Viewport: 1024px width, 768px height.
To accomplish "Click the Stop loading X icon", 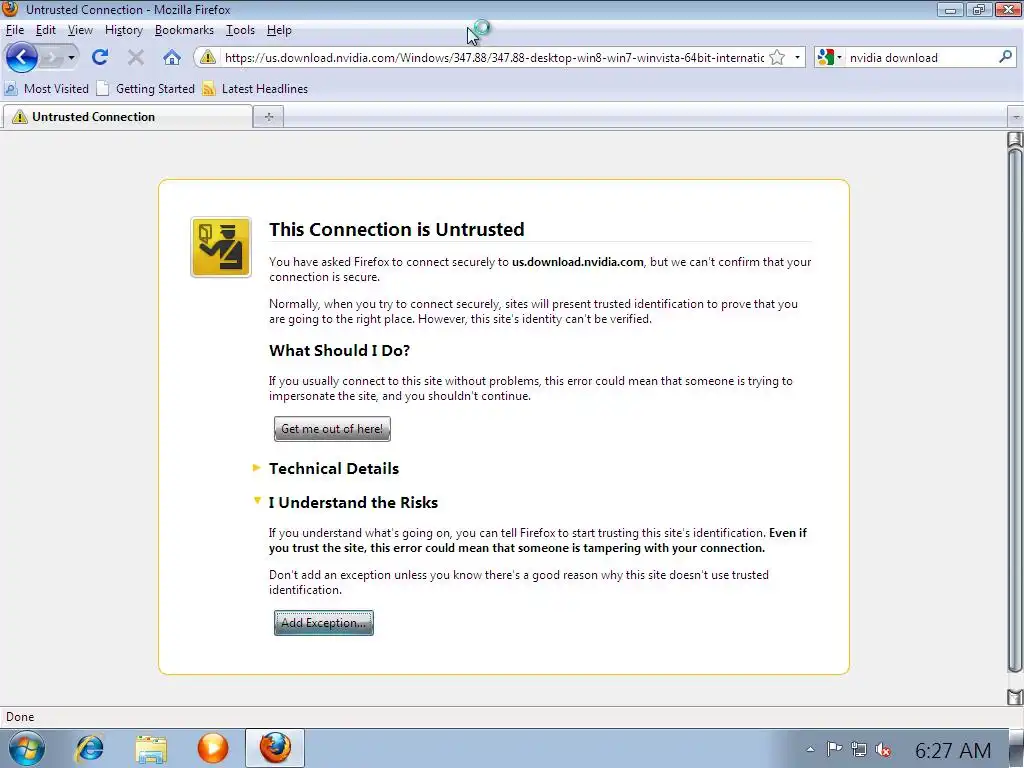I will click(136, 57).
